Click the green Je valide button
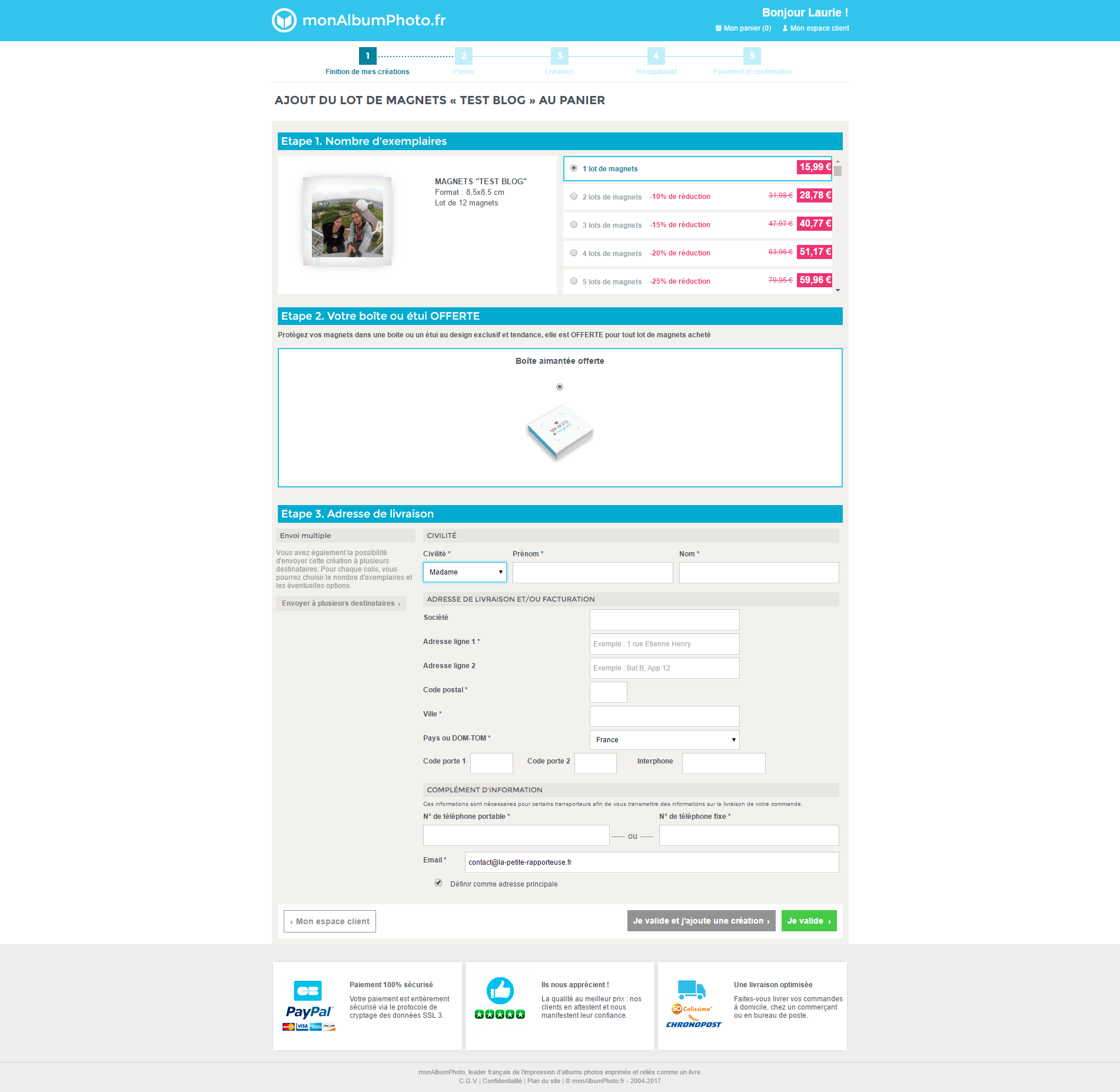The image size is (1120, 1092). pyautogui.click(x=809, y=921)
